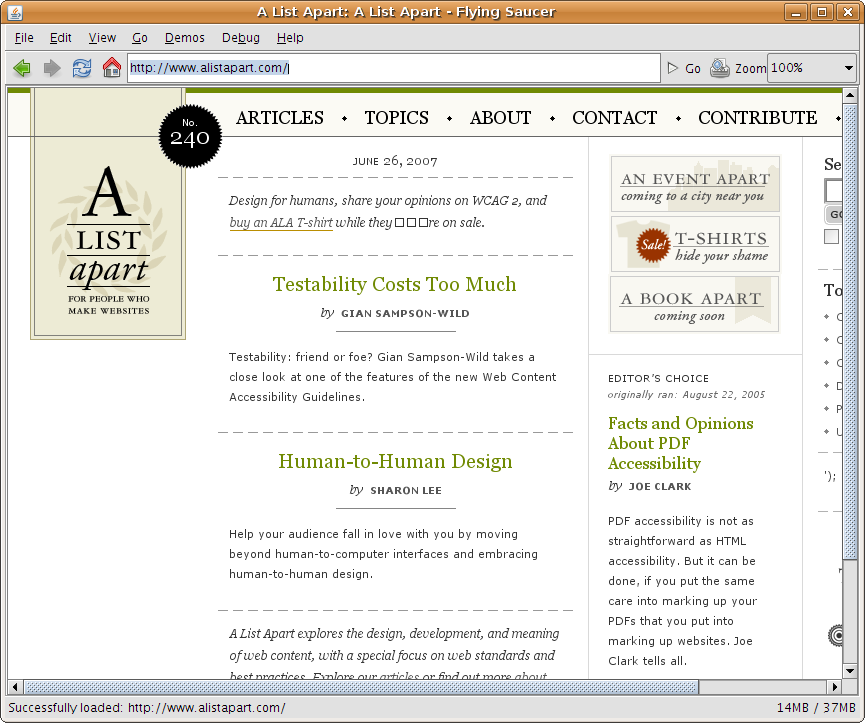Viewport: 865px width, 723px height.
Task: Open the ARTICLES navigation link
Action: point(280,117)
